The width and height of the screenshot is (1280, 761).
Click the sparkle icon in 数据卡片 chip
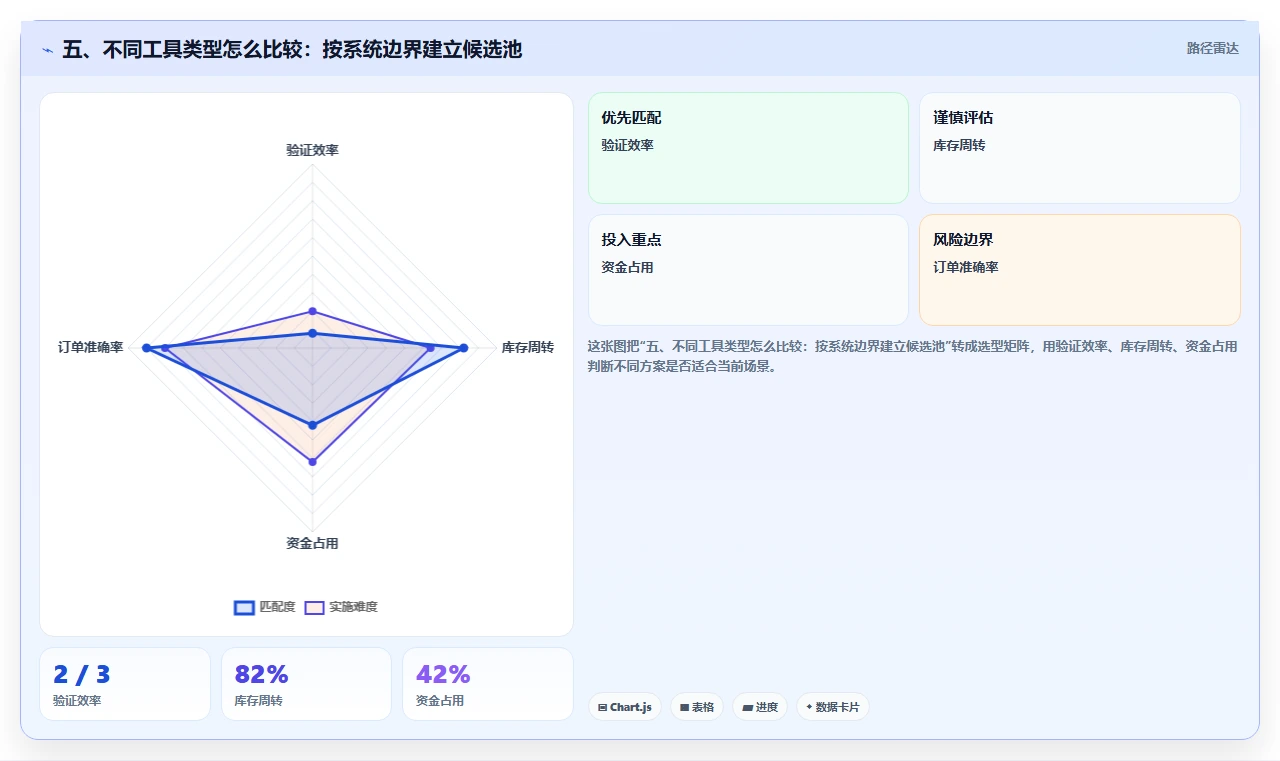pos(809,707)
